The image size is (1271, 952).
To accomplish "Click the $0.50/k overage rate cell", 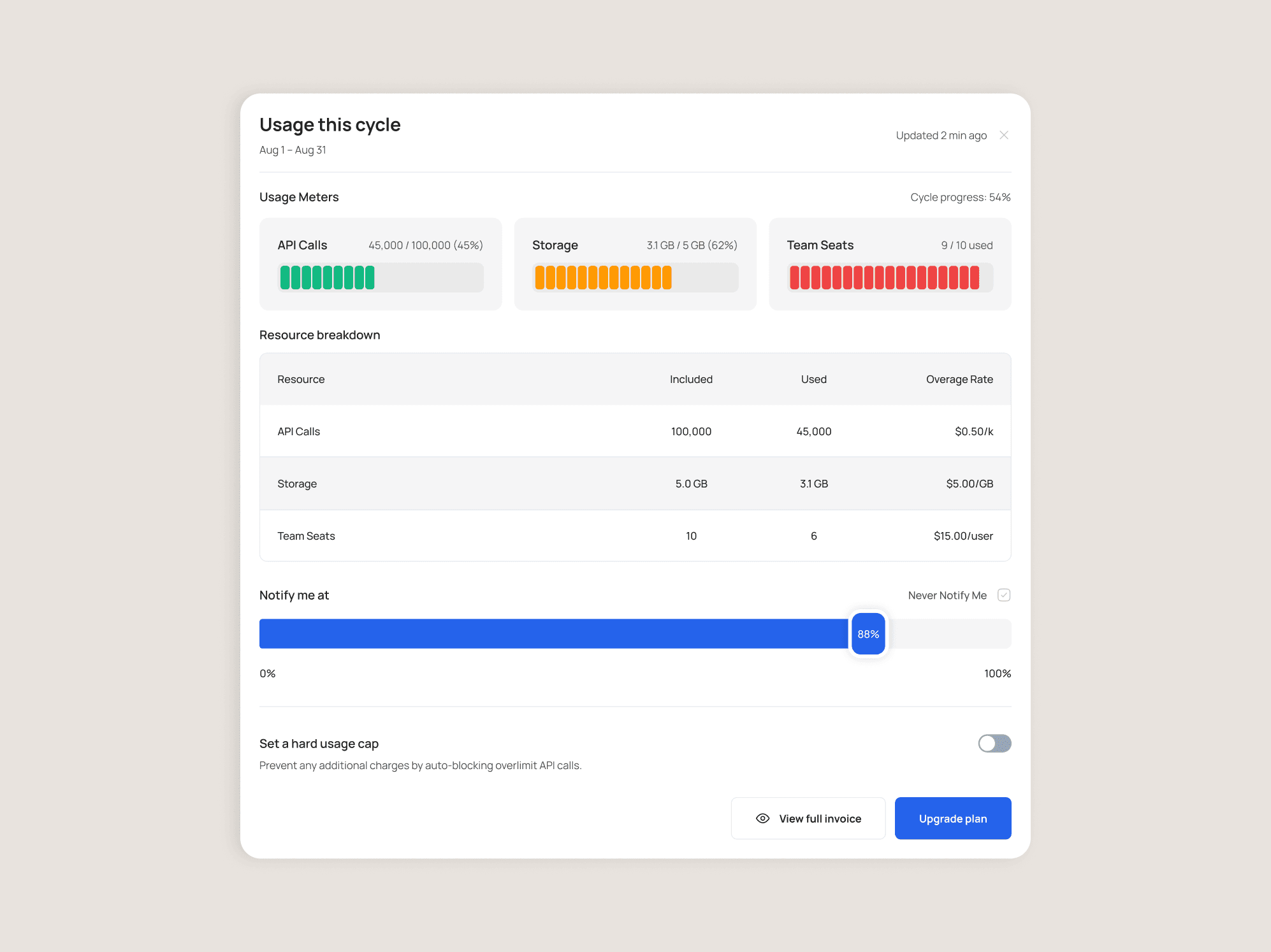I will pos(974,431).
